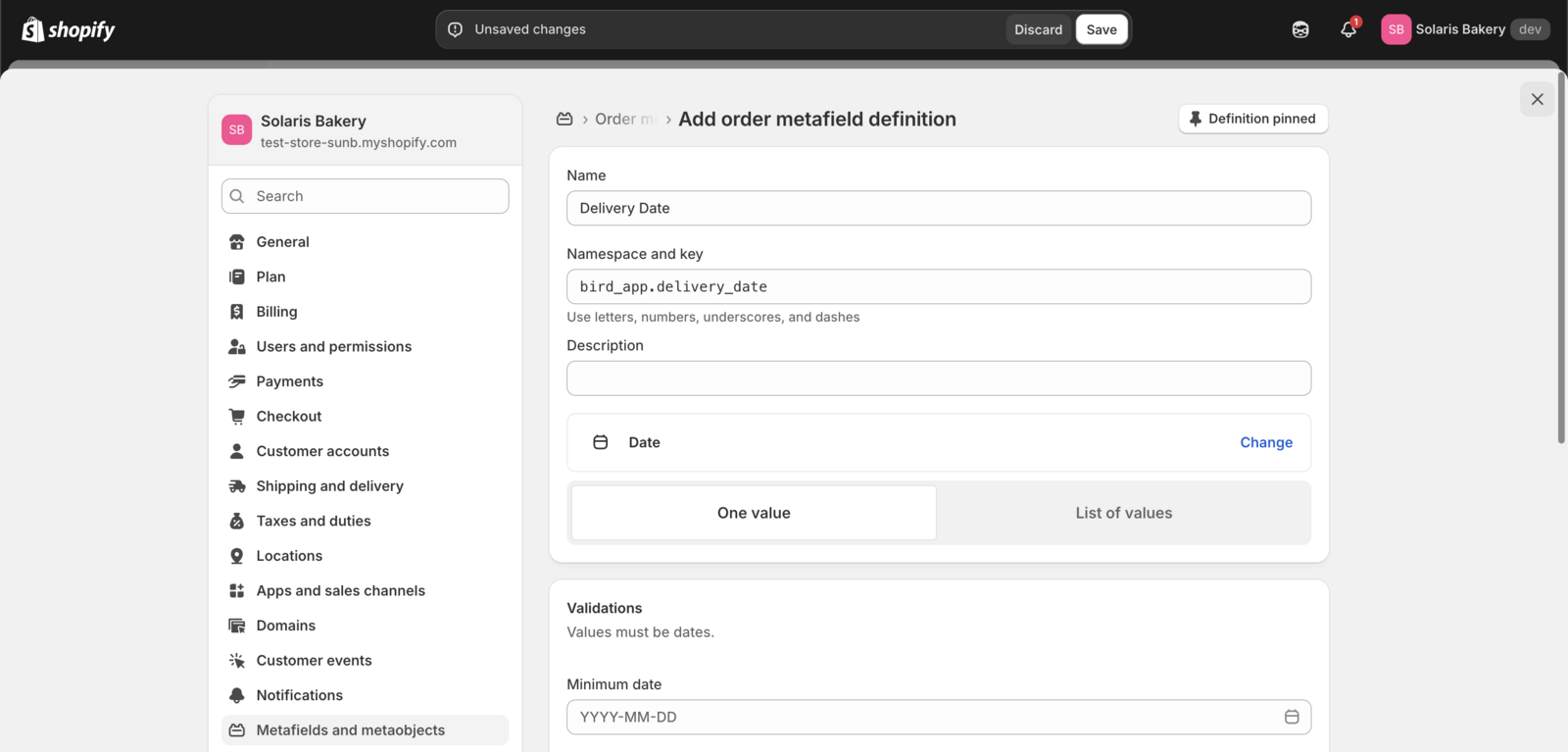This screenshot has width=1568, height=752.
Task: Open the Minimum date calendar picker icon
Action: [x=1292, y=717]
